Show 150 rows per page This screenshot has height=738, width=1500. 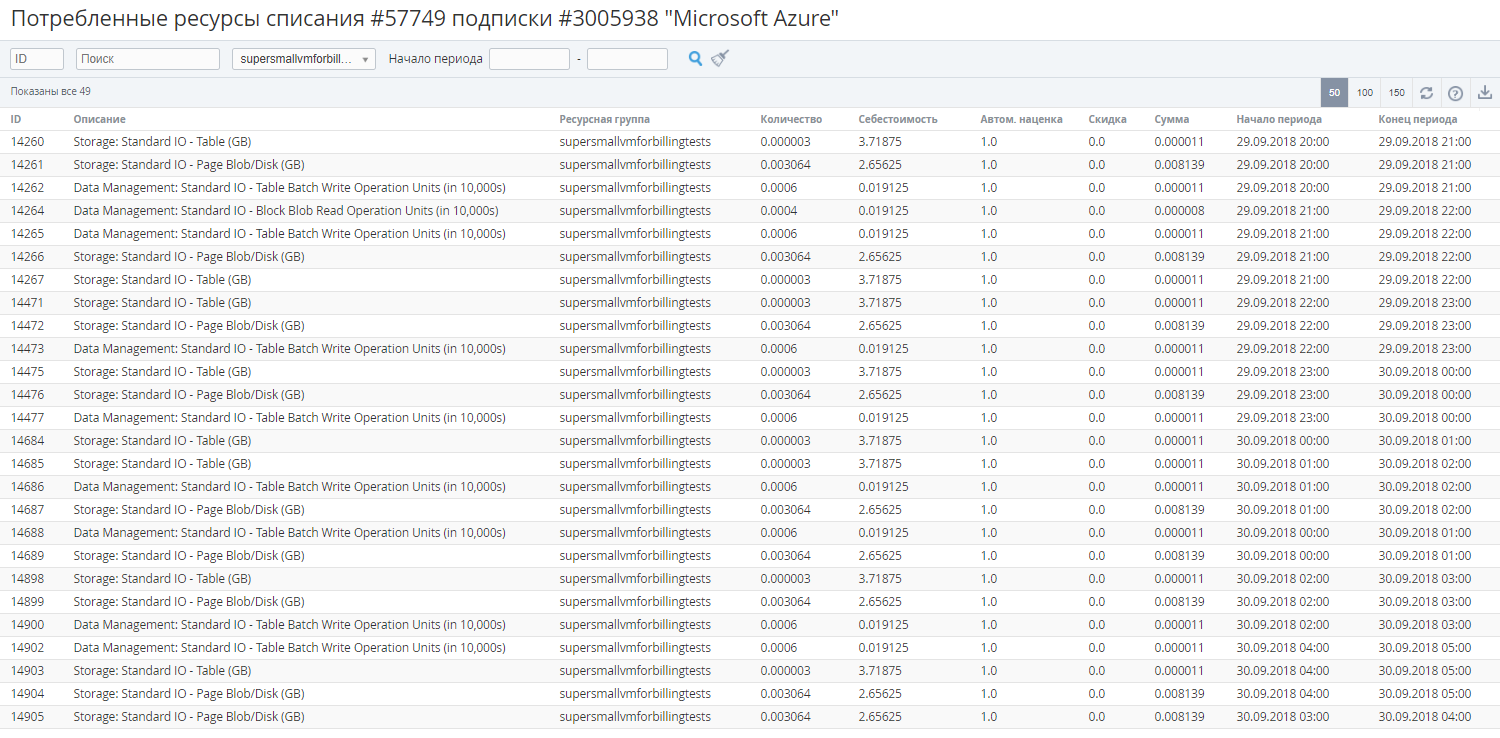[1397, 93]
